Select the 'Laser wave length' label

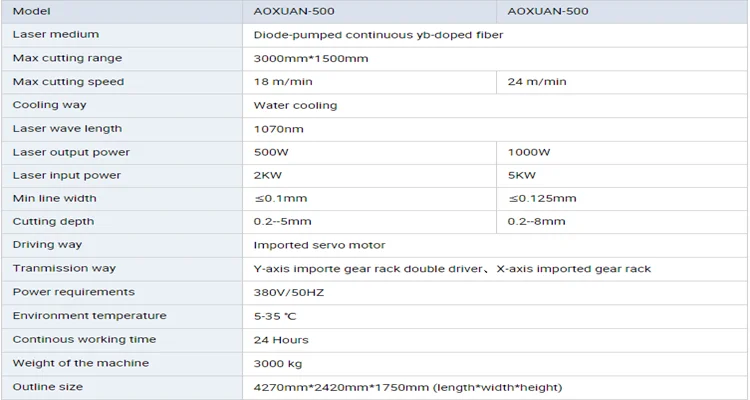[x=67, y=129]
